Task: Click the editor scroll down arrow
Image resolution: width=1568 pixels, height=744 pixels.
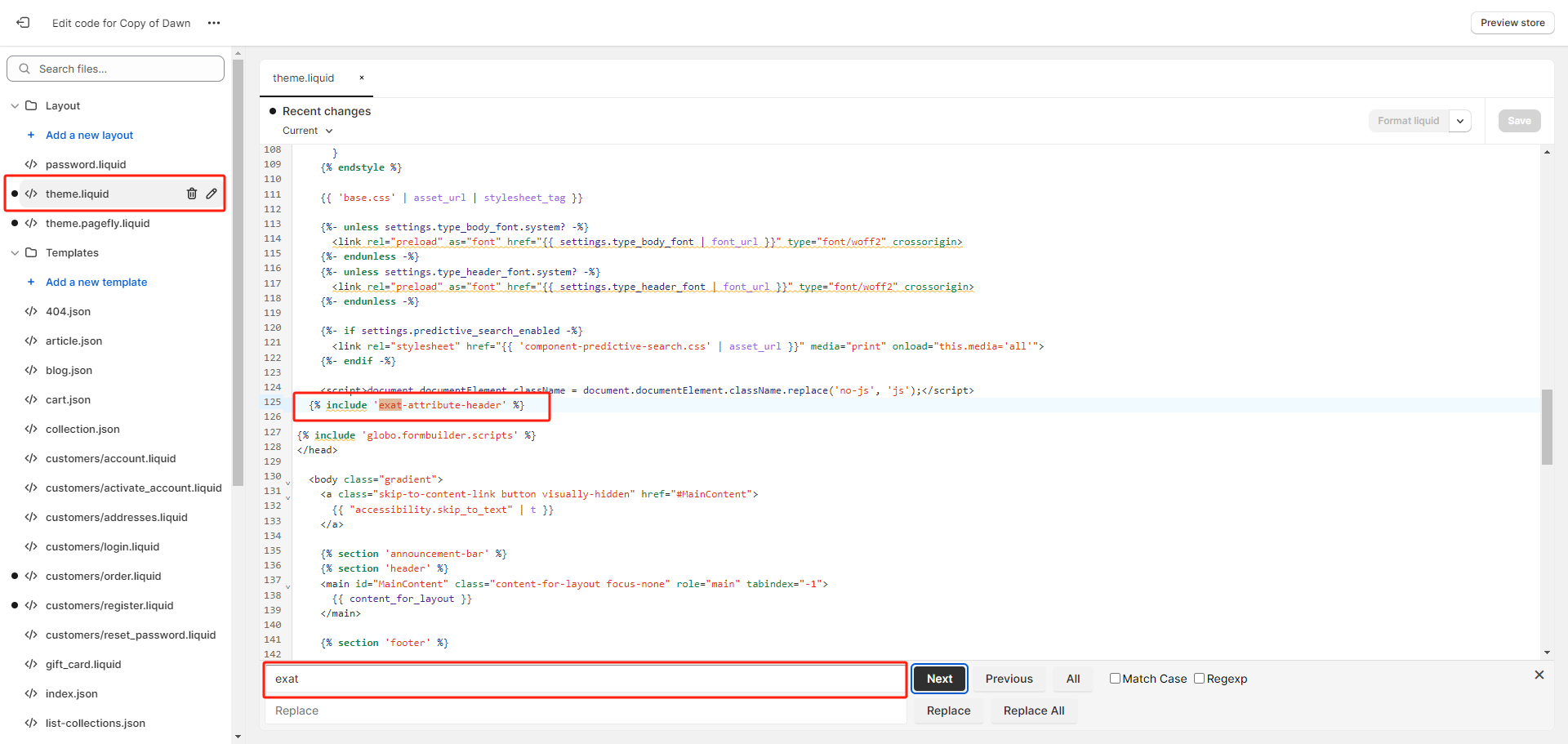Action: (1547, 653)
